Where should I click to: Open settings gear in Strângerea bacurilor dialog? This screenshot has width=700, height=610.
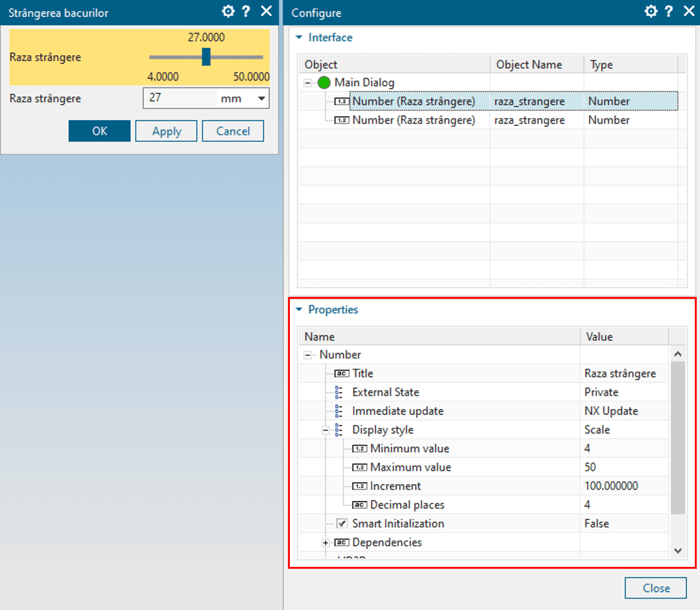pyautogui.click(x=228, y=11)
